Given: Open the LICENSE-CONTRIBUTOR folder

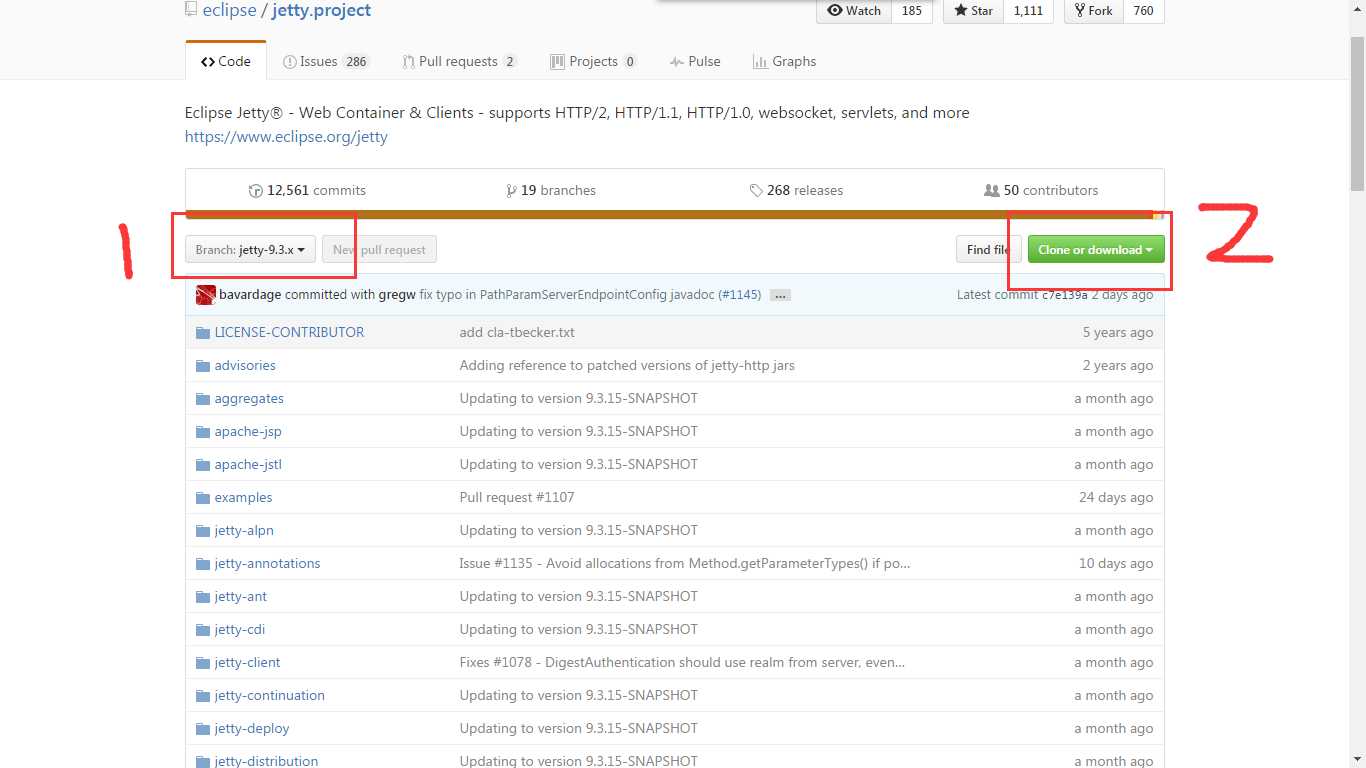Looking at the screenshot, I should click(x=289, y=332).
